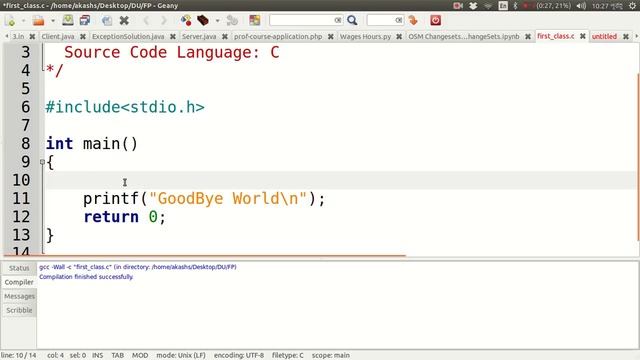Create a new file with the New icon
This screenshot has height=360, width=640.
[11, 20]
